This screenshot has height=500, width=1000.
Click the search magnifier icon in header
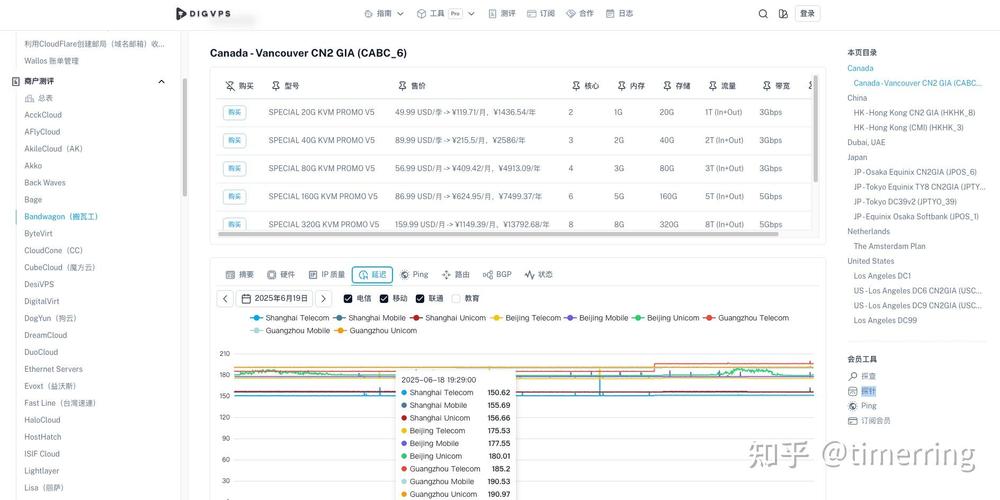(763, 13)
